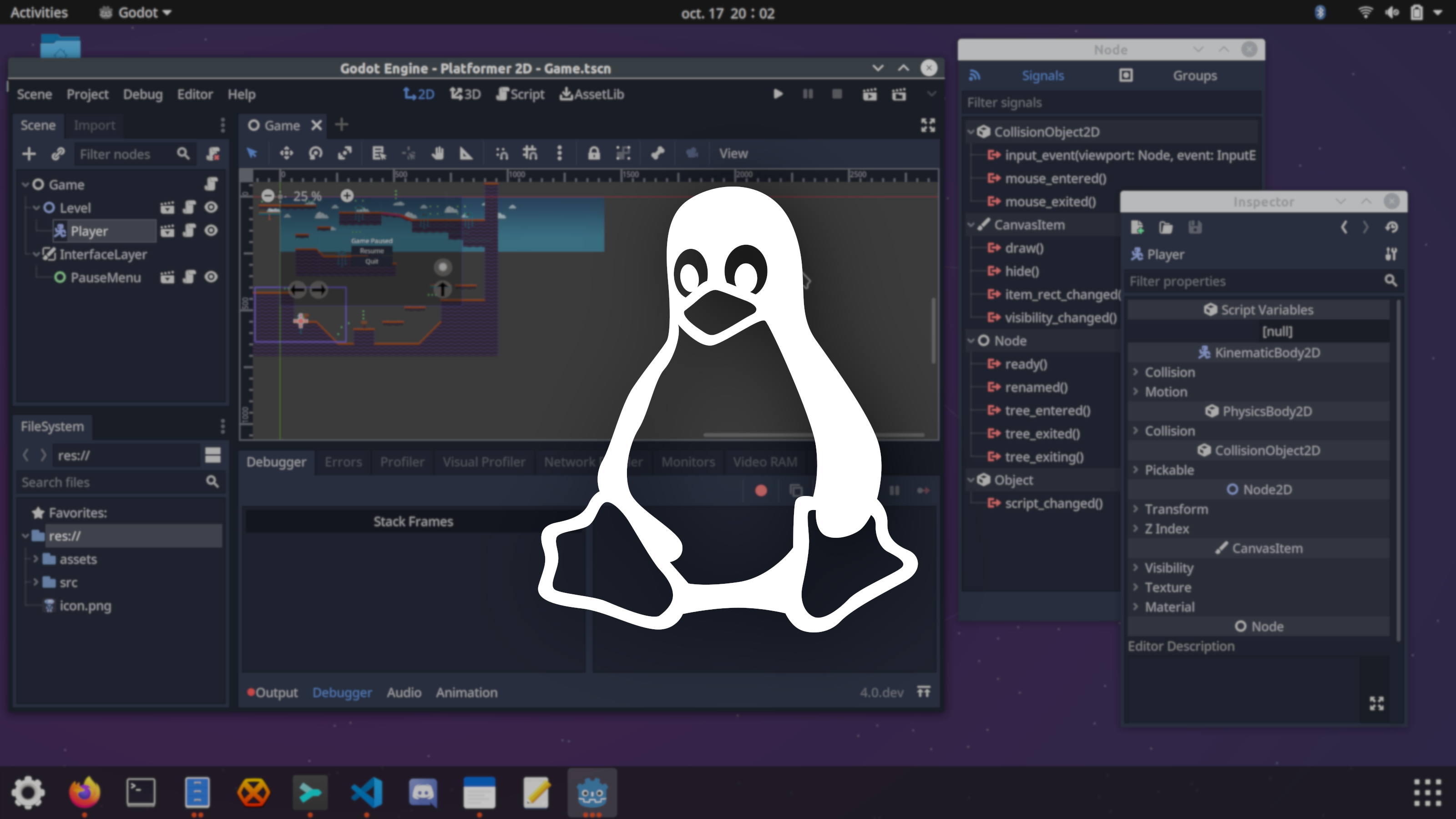This screenshot has height=819, width=1456.
Task: Zoom in with the canvas plus control
Action: [346, 195]
